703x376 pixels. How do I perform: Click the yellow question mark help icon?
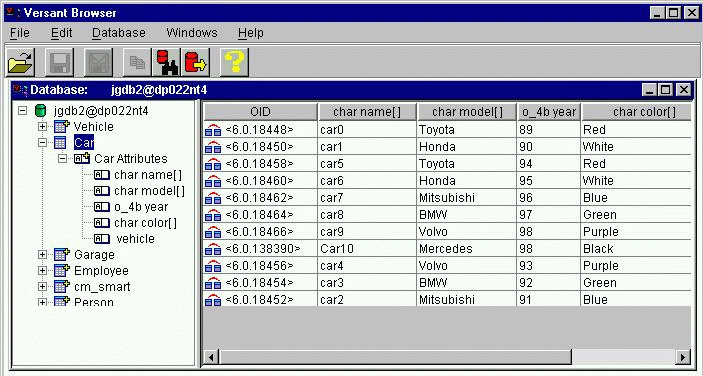click(234, 62)
